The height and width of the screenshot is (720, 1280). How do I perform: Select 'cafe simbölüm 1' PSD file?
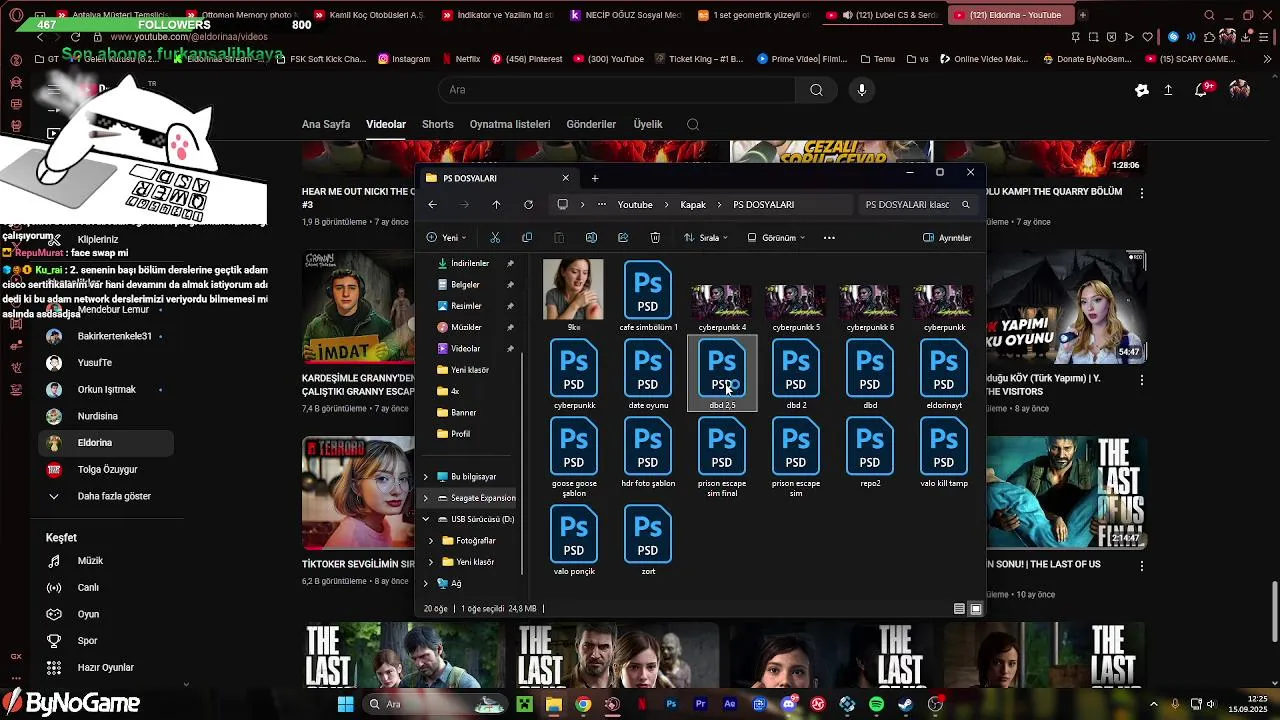[648, 296]
